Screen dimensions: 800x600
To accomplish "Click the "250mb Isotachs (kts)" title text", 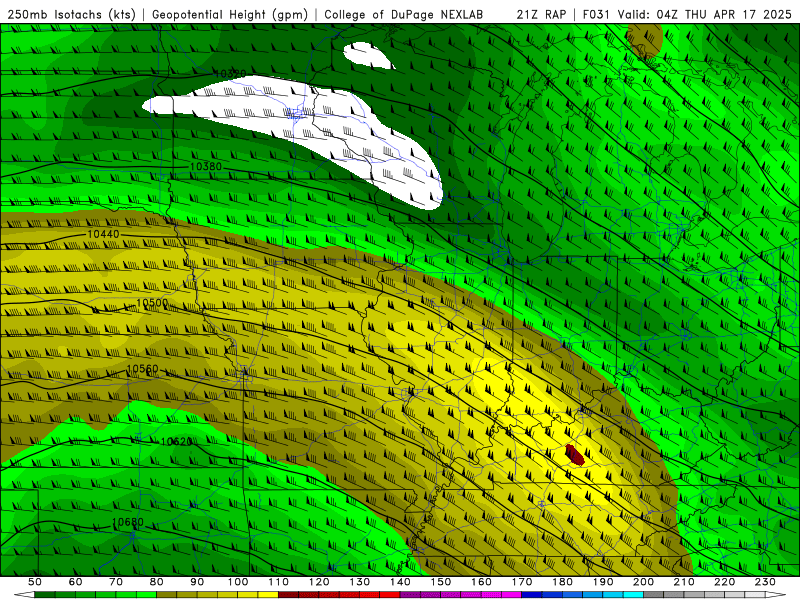I will click(72, 14).
